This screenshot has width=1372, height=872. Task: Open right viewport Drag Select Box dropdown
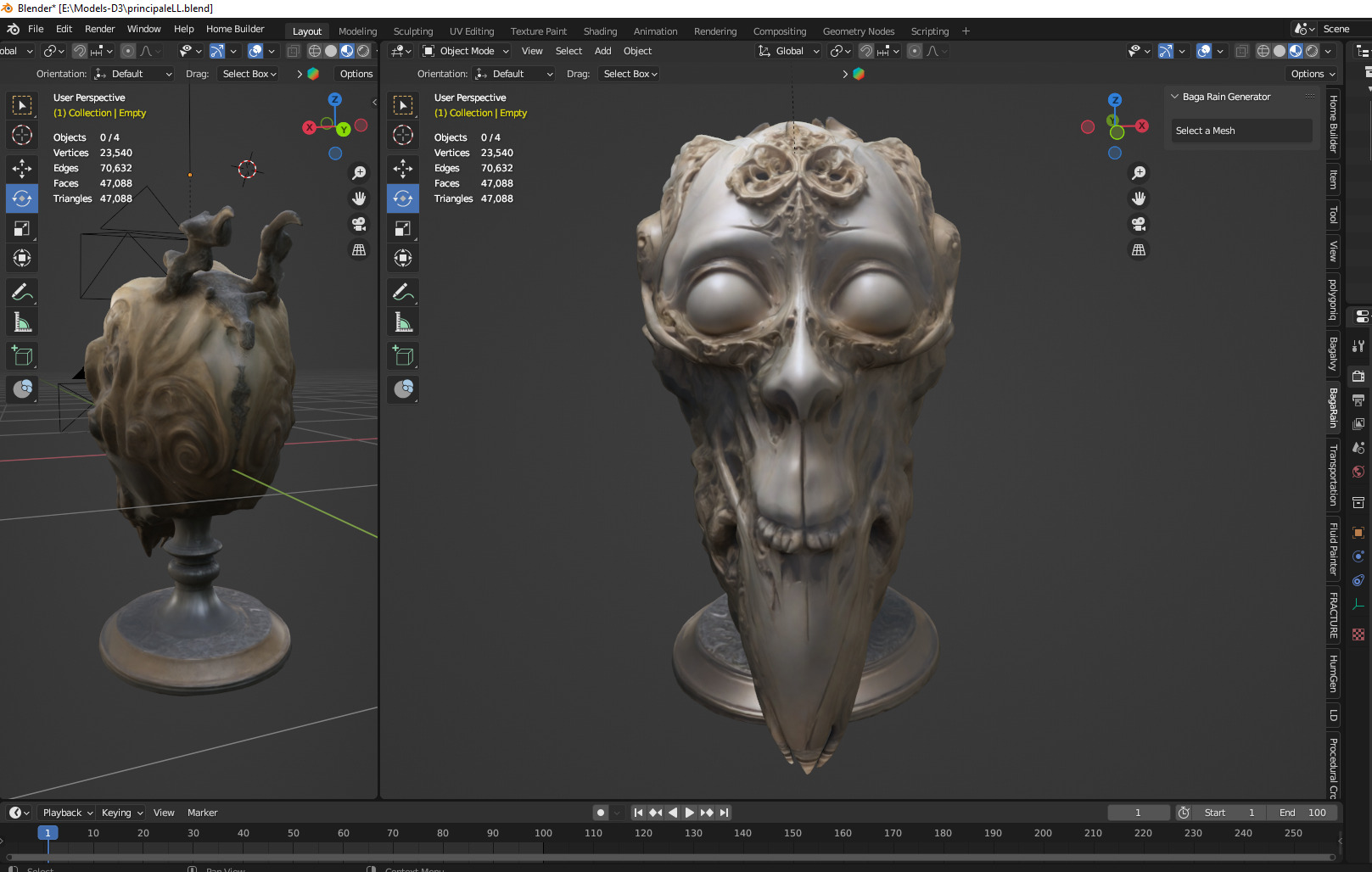(630, 74)
